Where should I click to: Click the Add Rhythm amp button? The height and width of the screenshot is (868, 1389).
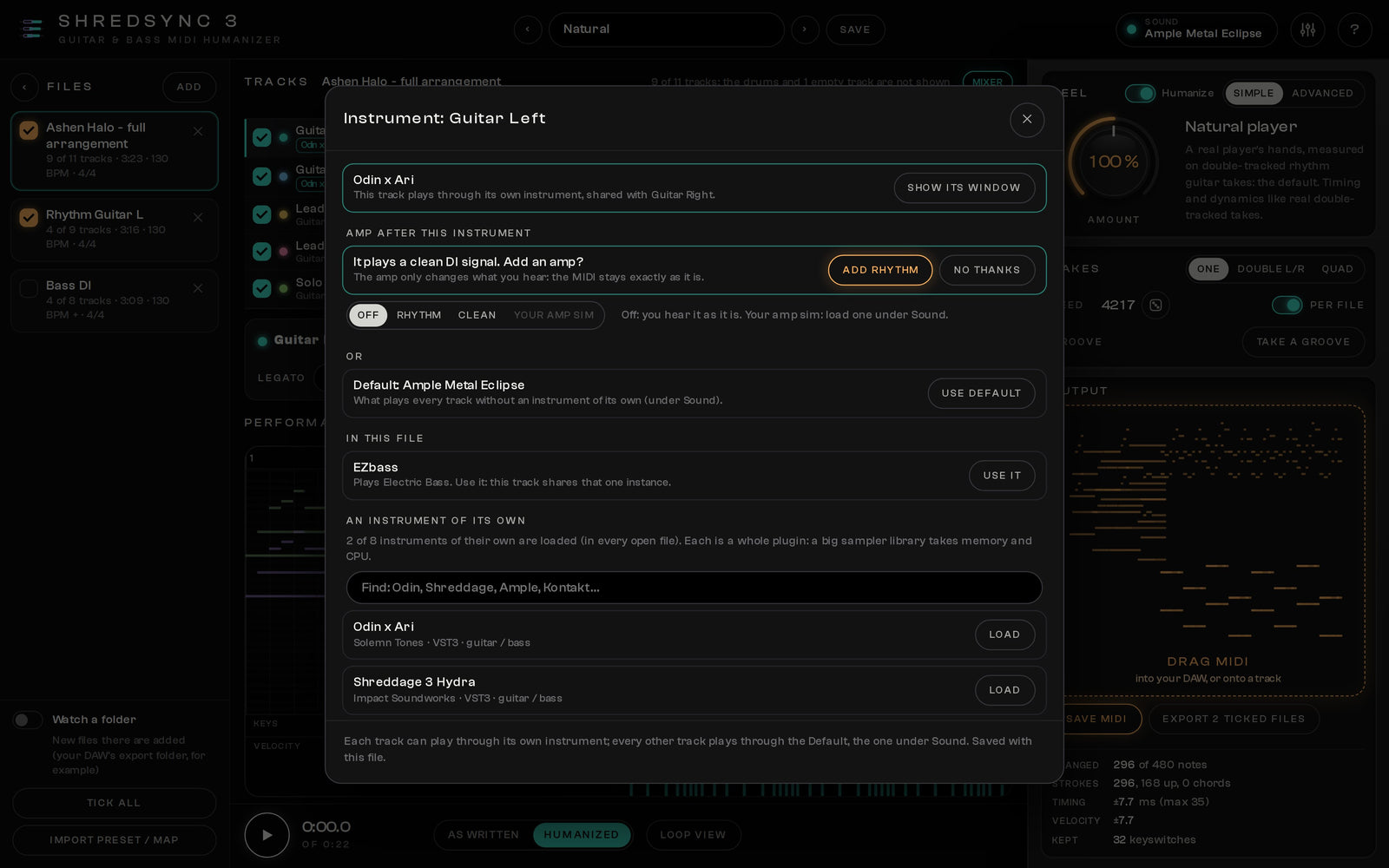coord(880,270)
